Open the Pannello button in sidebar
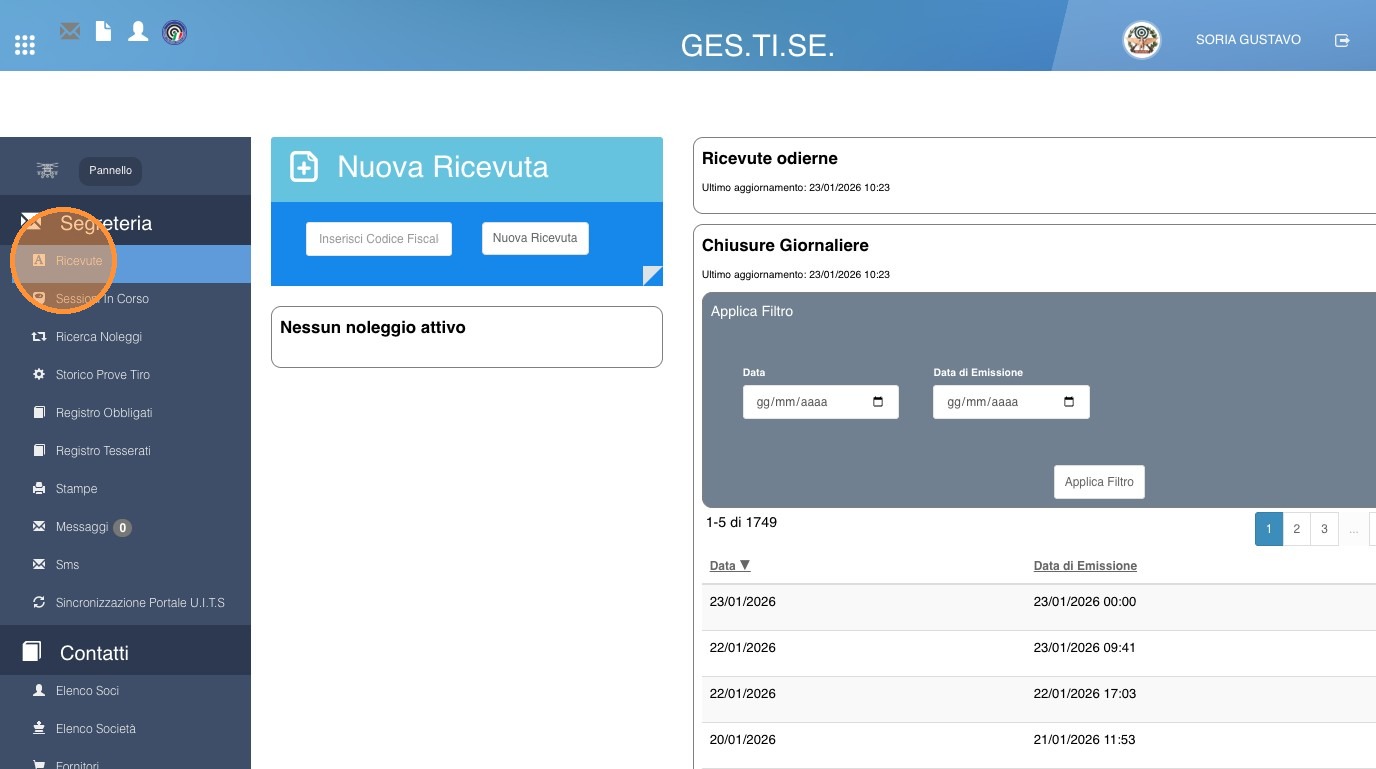 pos(110,170)
